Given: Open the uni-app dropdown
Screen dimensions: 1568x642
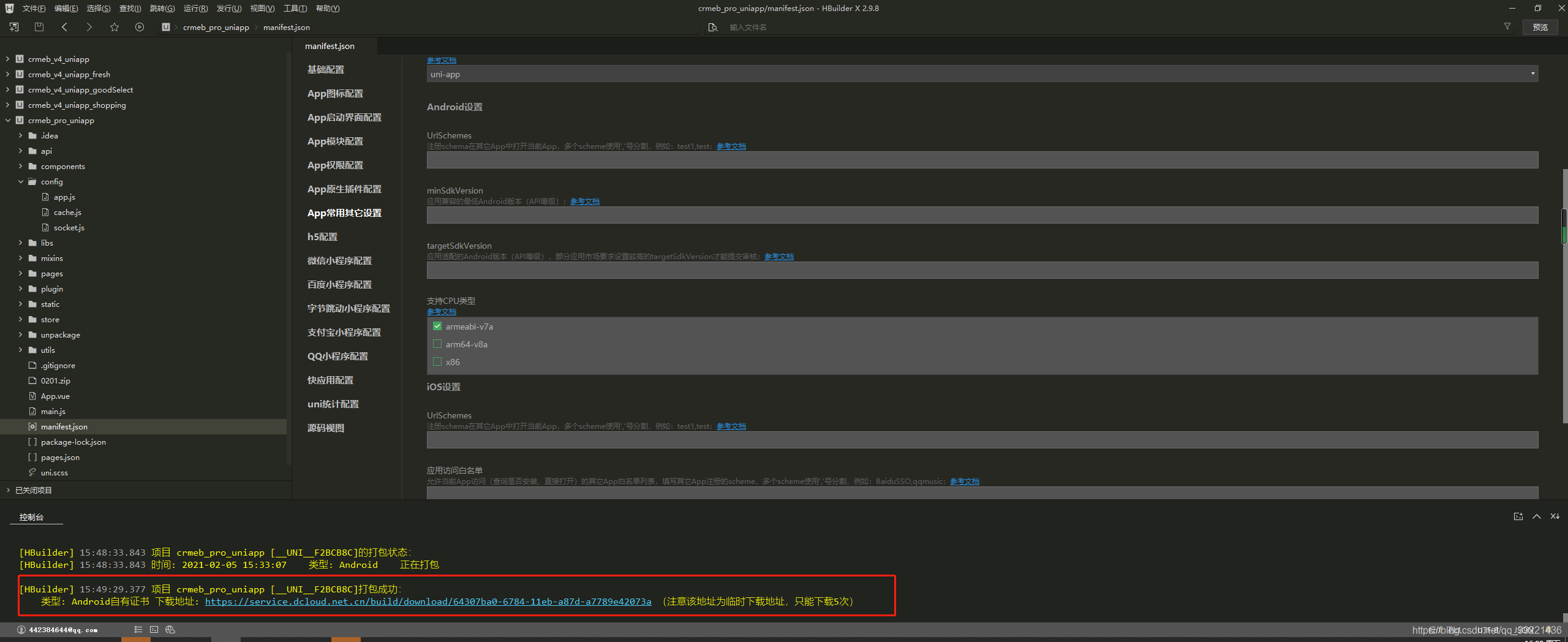Looking at the screenshot, I should [x=982, y=74].
